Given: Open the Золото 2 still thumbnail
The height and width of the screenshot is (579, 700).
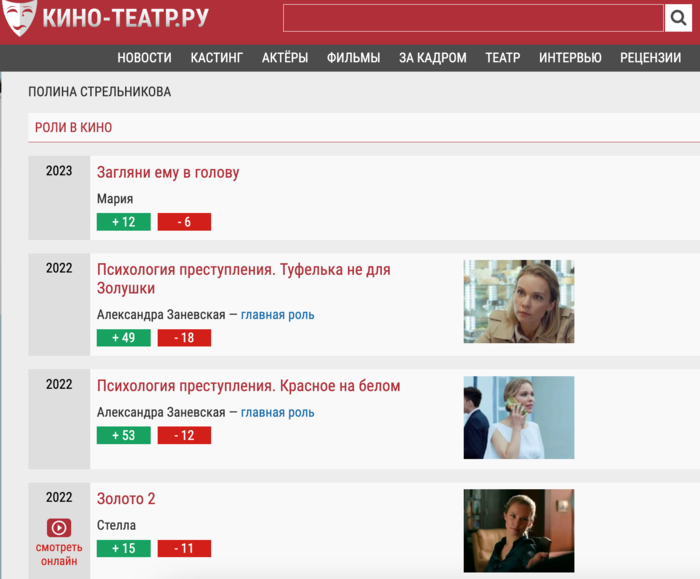Looking at the screenshot, I should coord(519,531).
